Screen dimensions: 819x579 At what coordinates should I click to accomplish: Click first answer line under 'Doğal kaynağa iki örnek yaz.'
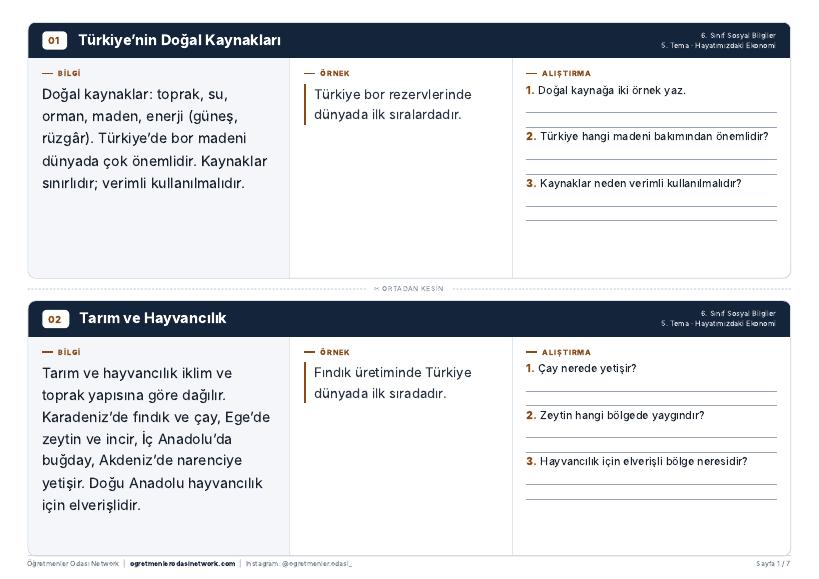point(651,112)
